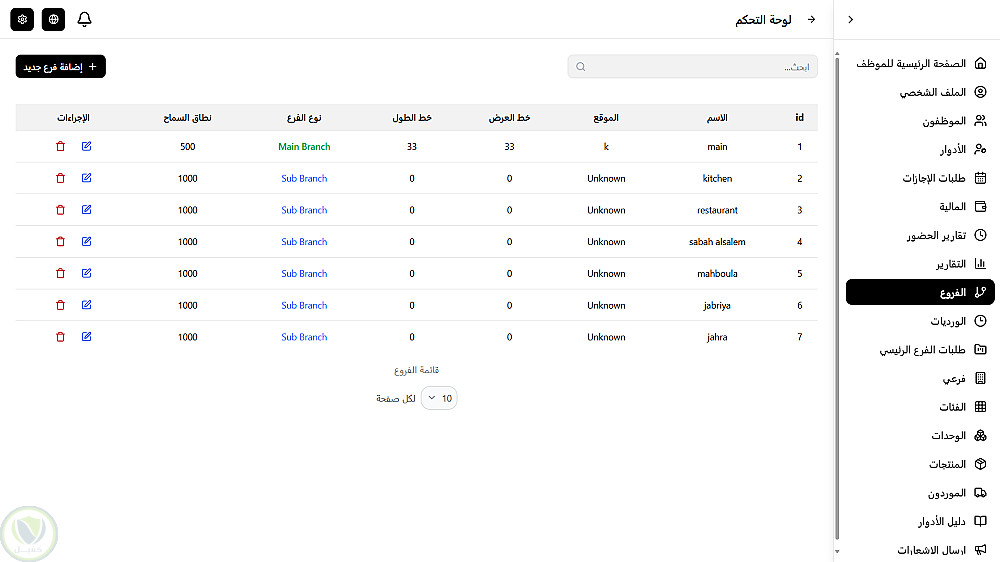The image size is (1000, 562).
Task: Edit the restaurant branch row
Action: pos(87,209)
